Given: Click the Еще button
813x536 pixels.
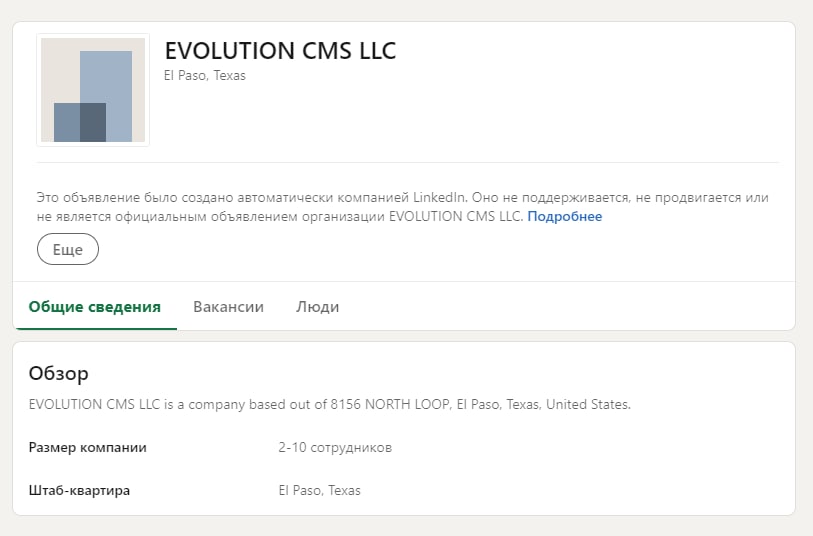Looking at the screenshot, I should pyautogui.click(x=68, y=249).
